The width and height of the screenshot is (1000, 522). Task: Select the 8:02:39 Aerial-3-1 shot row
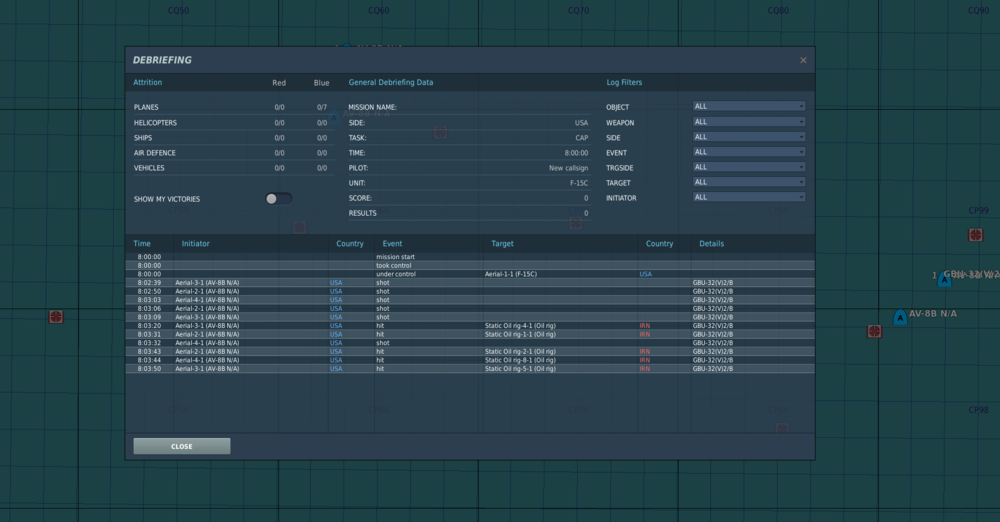pyautogui.click(x=470, y=283)
